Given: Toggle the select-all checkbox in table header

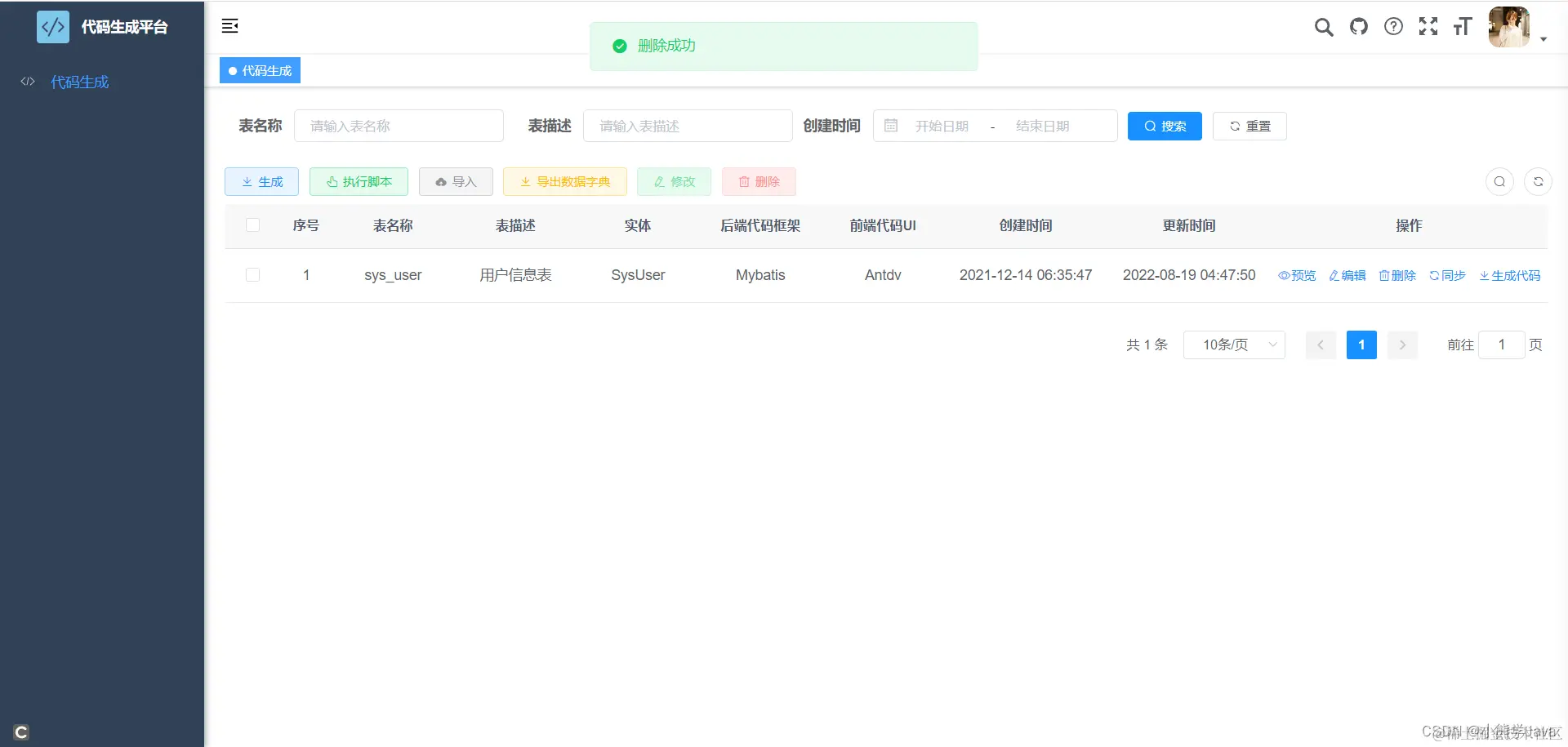Looking at the screenshot, I should click(x=252, y=225).
